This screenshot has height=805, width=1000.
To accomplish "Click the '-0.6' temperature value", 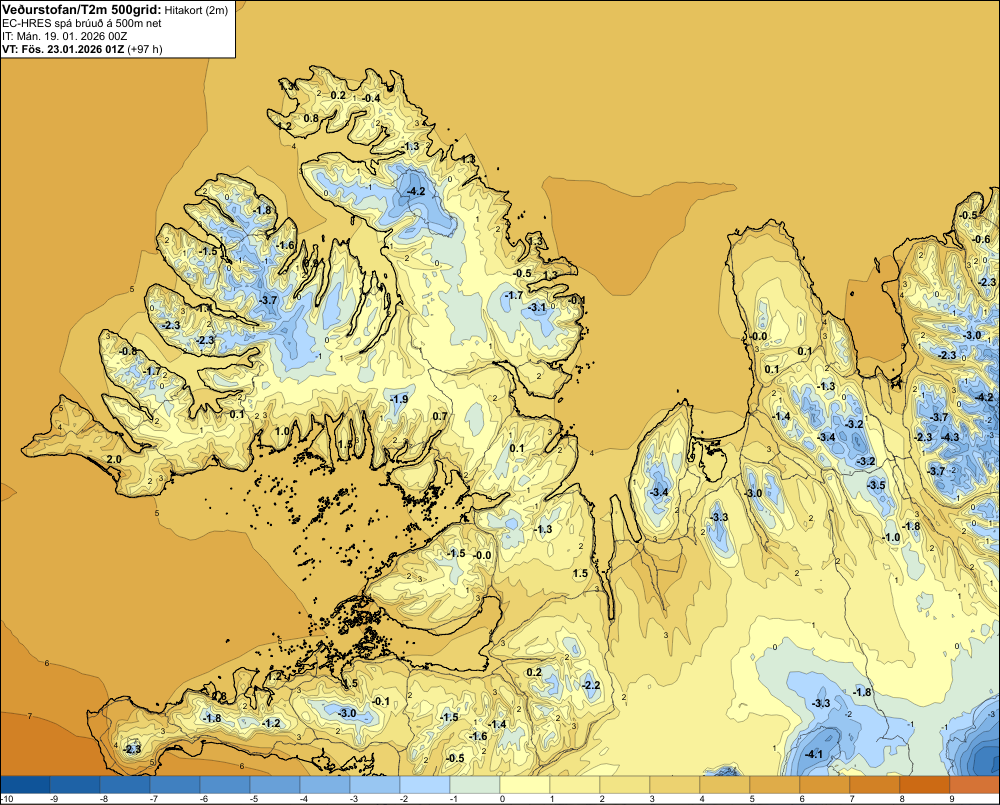I will (981, 239).
